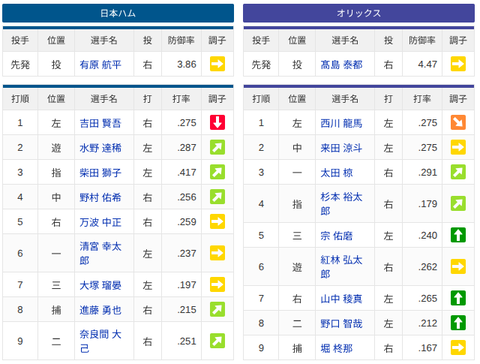Click 万波 中正's yellow condition icon

217,222
